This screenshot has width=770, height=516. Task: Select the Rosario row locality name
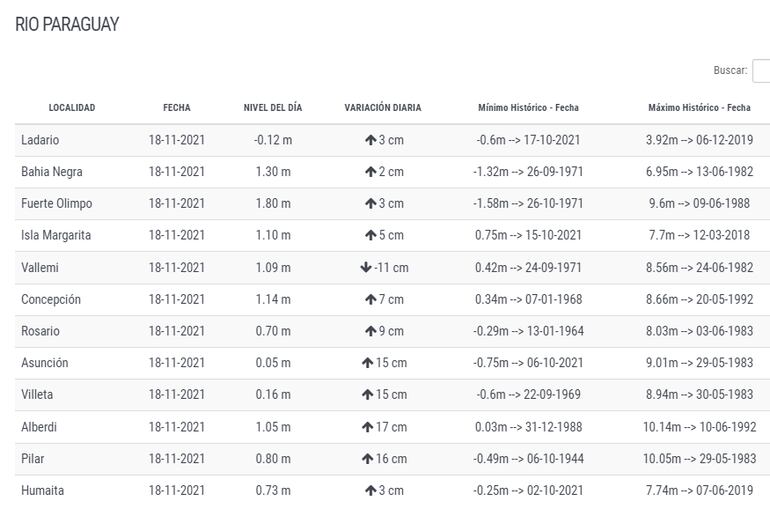[40, 331]
